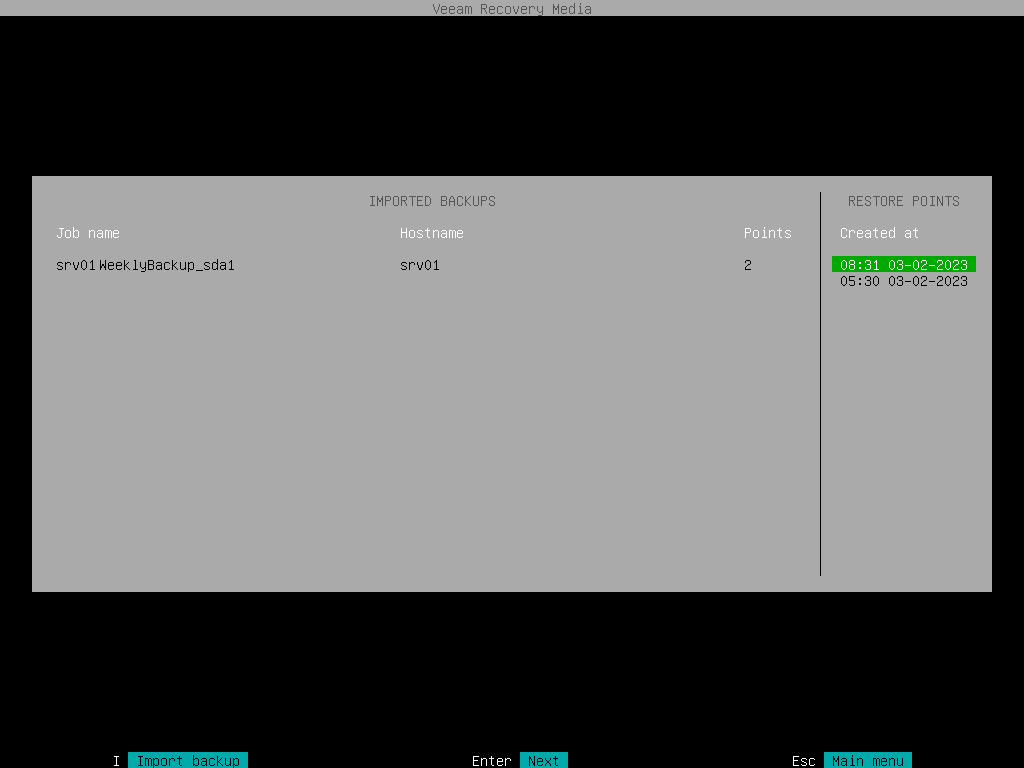This screenshot has height=768, width=1024.
Task: Select the srv01 WeeklyBackup_sda1 job
Action: tap(145, 265)
